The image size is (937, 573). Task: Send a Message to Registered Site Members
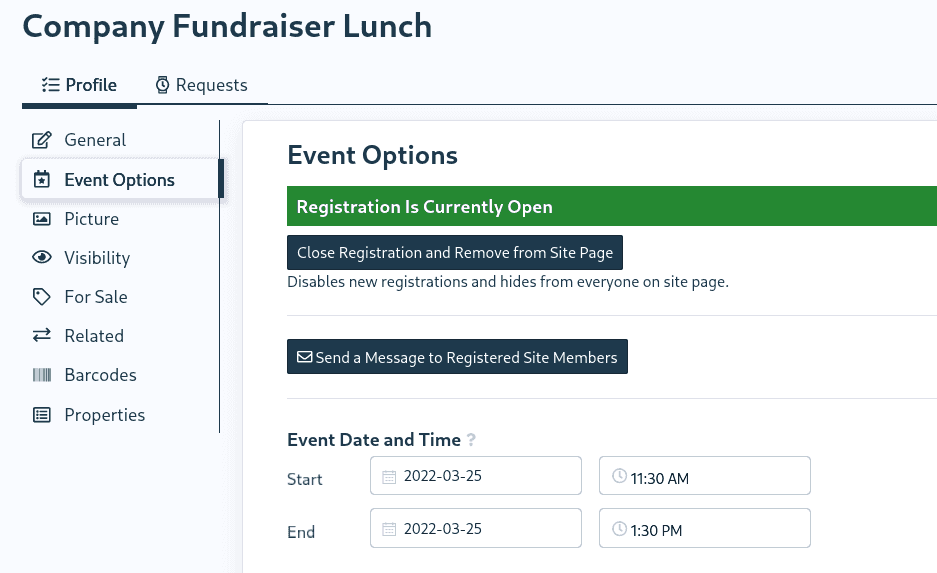tap(457, 357)
